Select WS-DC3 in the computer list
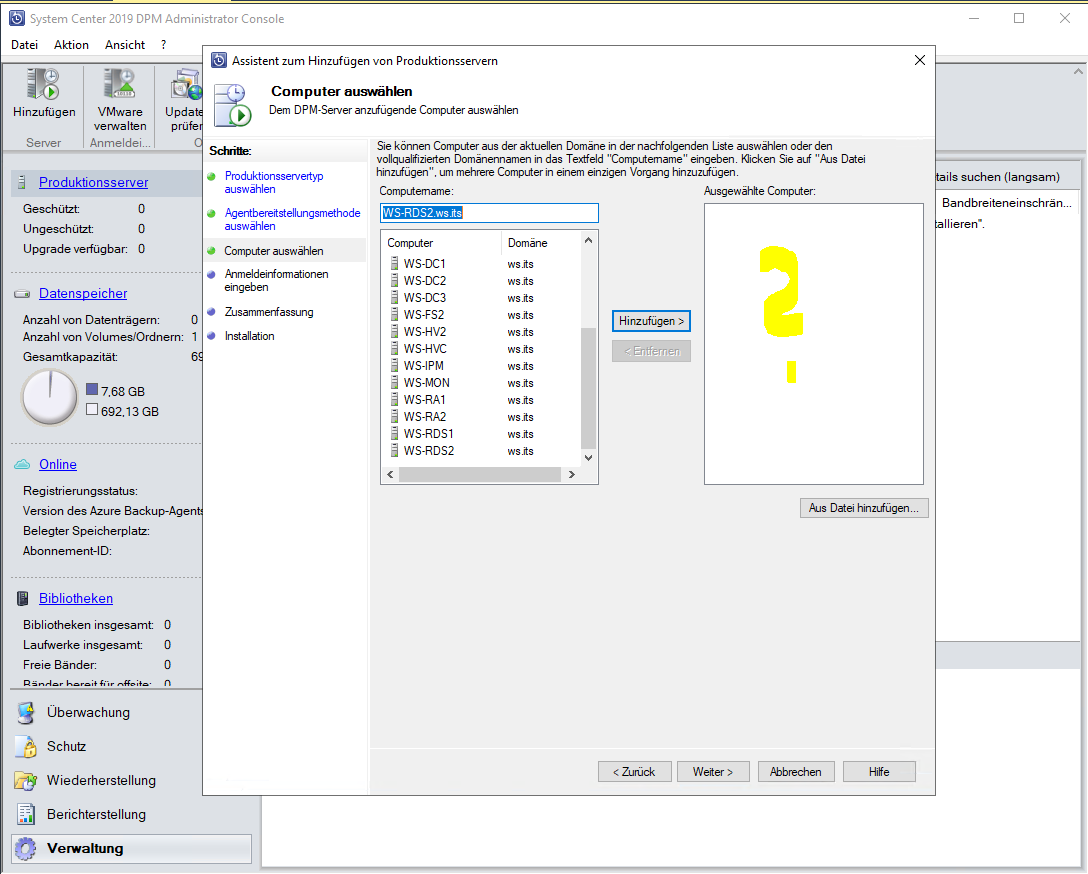Image resolution: width=1088 pixels, height=874 pixels. tap(425, 298)
